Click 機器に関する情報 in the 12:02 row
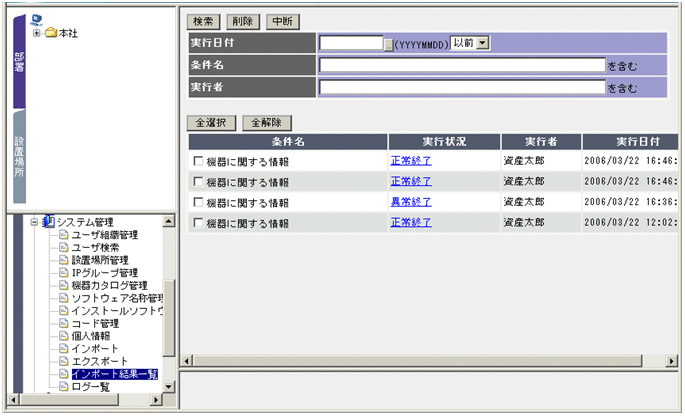The image size is (685, 417). click(x=248, y=224)
